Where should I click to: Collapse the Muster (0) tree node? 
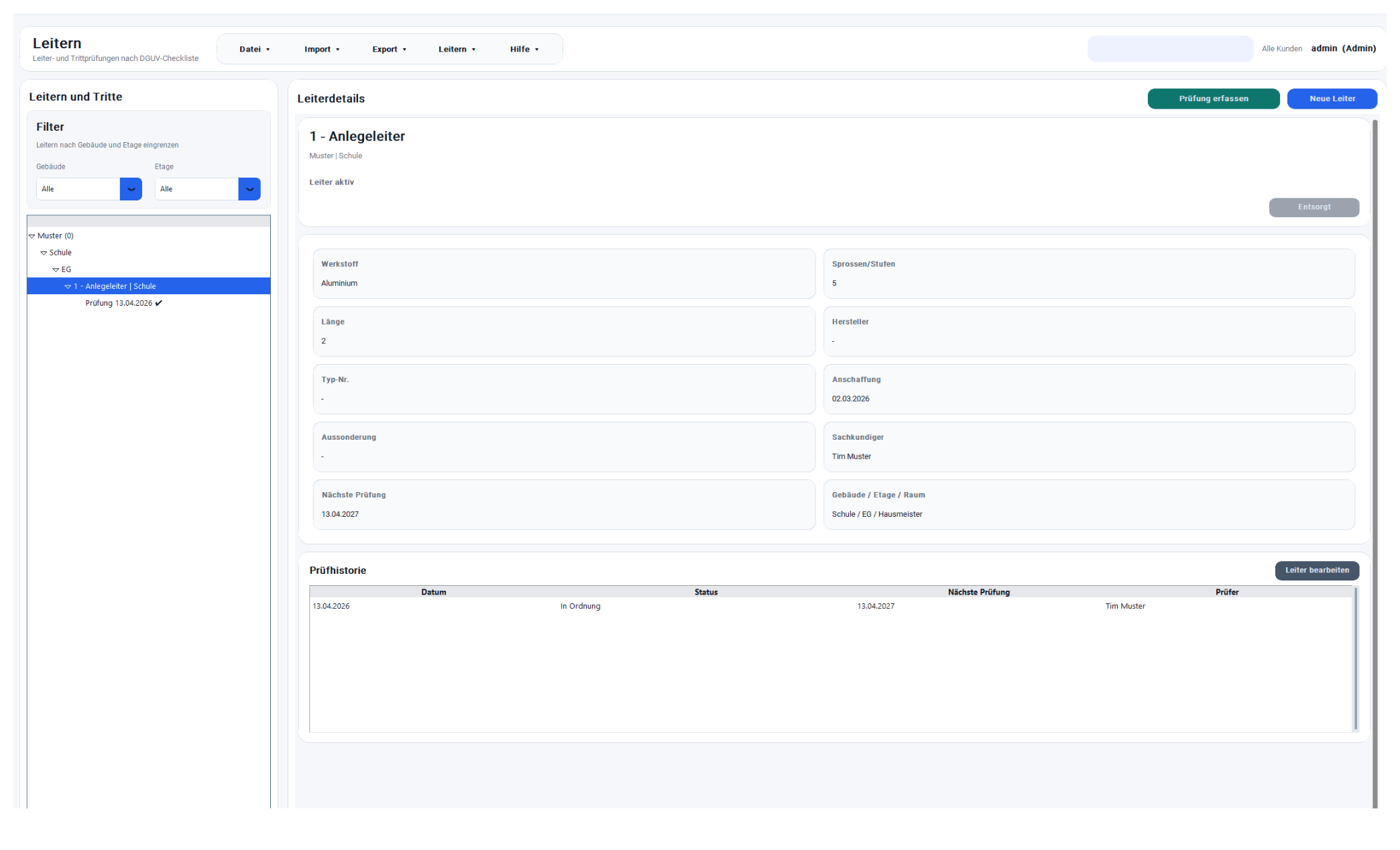pos(32,236)
